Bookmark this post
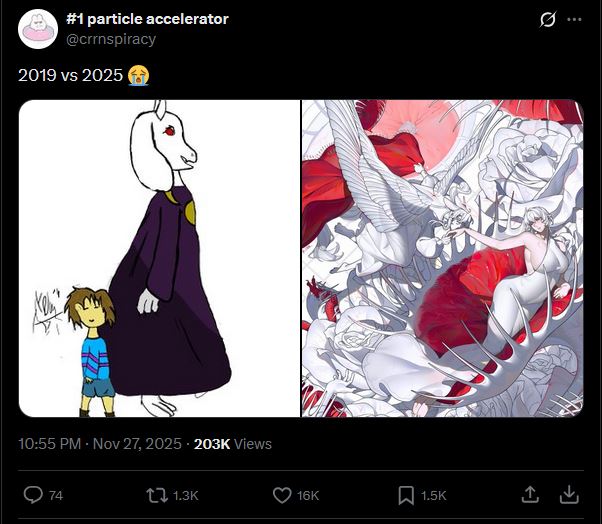 click(x=406, y=495)
